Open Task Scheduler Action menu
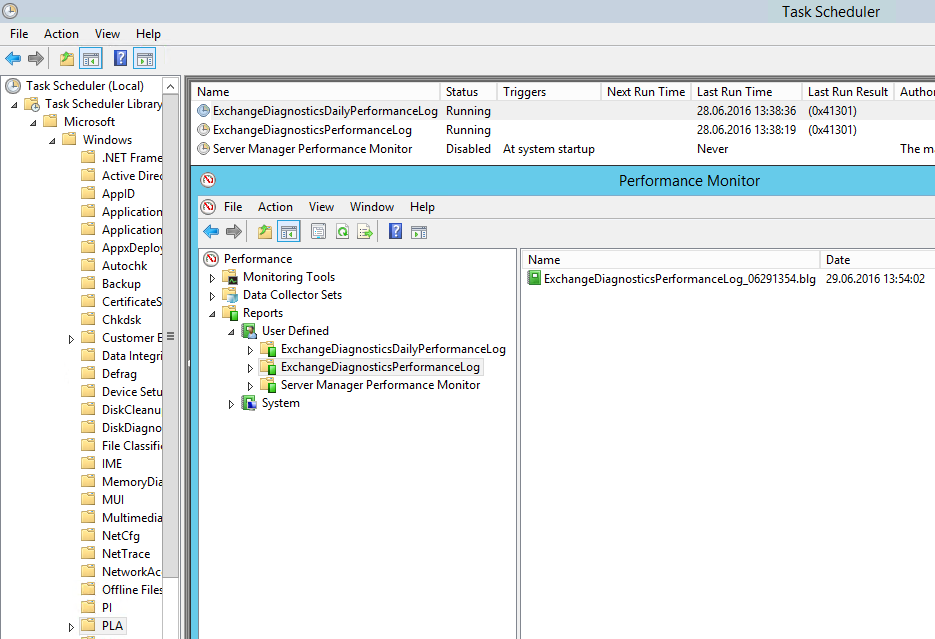This screenshot has width=935, height=639. 61,34
